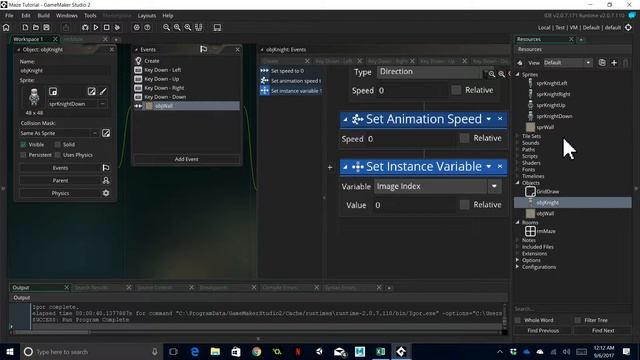The width and height of the screenshot is (640, 360).
Task: Open a project from toolbar
Action: coord(36,27)
